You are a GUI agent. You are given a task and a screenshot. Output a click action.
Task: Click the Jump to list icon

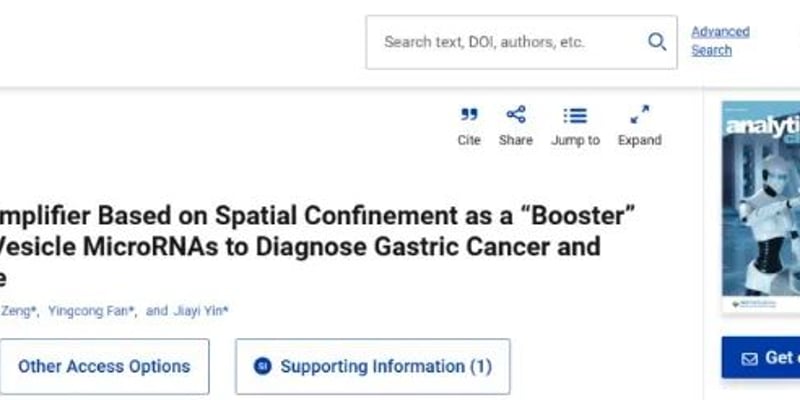[x=575, y=115]
